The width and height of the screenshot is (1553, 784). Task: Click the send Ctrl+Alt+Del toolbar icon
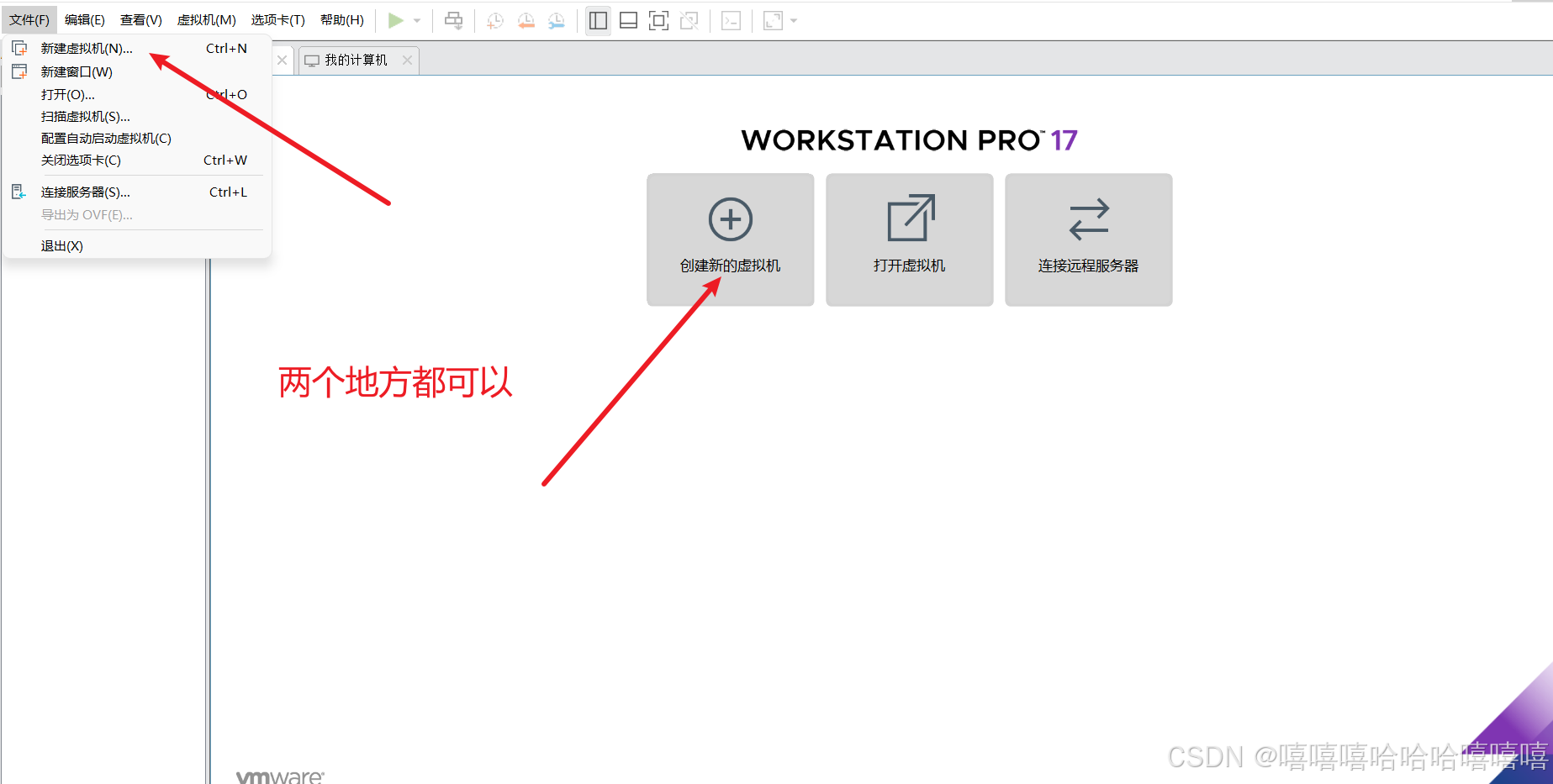[454, 21]
